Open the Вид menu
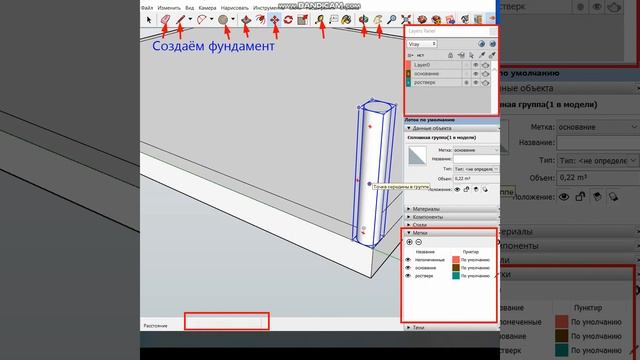 coord(189,8)
